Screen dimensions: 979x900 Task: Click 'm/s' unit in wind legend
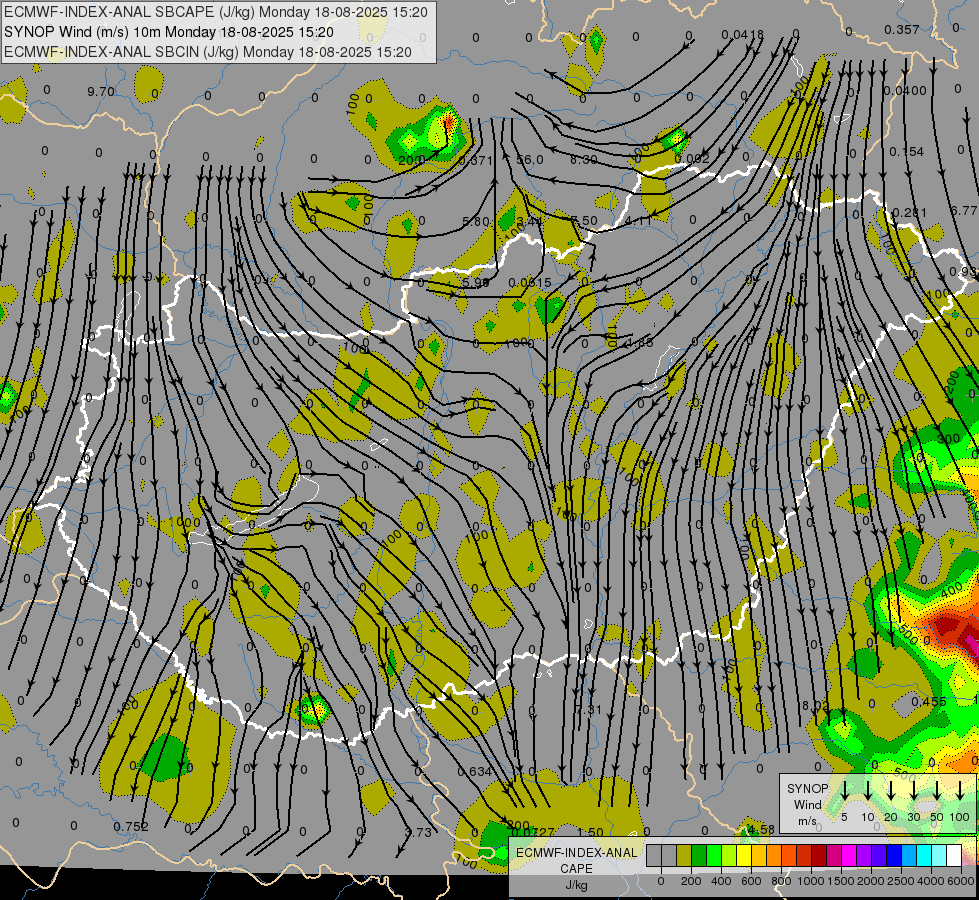click(x=807, y=821)
